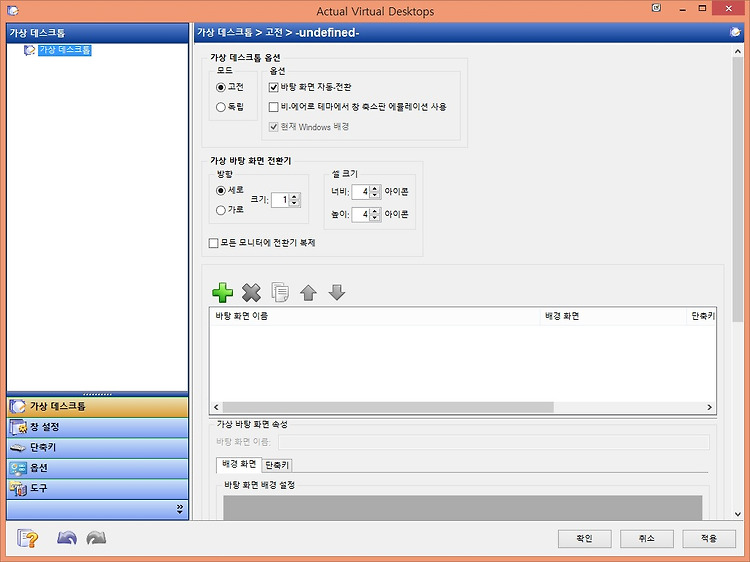Click the 단축키 column header
The width and height of the screenshot is (750, 562).
[x=702, y=317]
